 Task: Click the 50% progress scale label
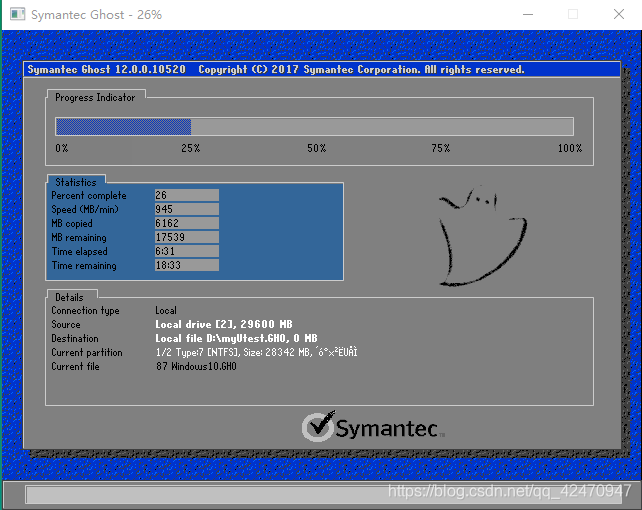click(x=316, y=148)
